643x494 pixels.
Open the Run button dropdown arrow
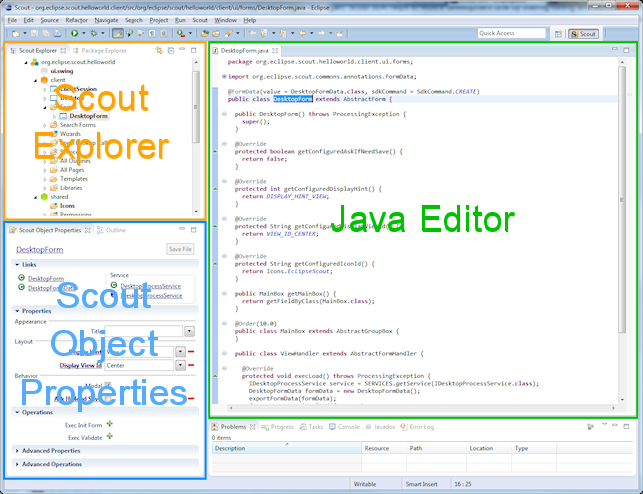(x=84, y=33)
